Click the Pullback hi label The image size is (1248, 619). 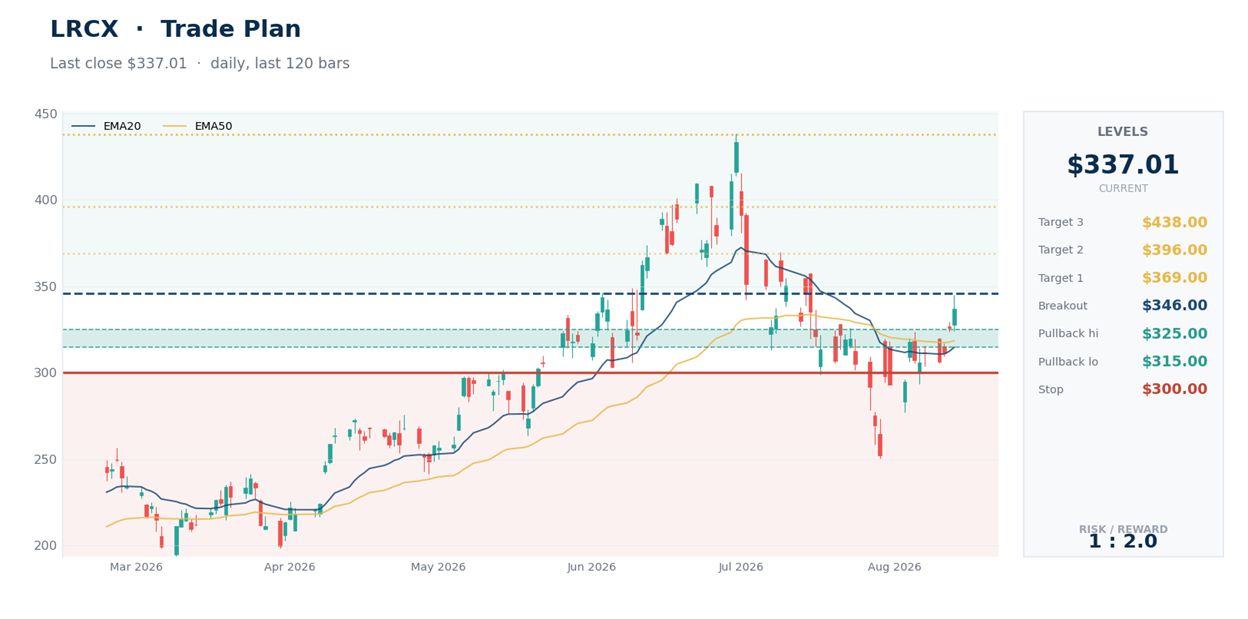pyautogui.click(x=1068, y=334)
